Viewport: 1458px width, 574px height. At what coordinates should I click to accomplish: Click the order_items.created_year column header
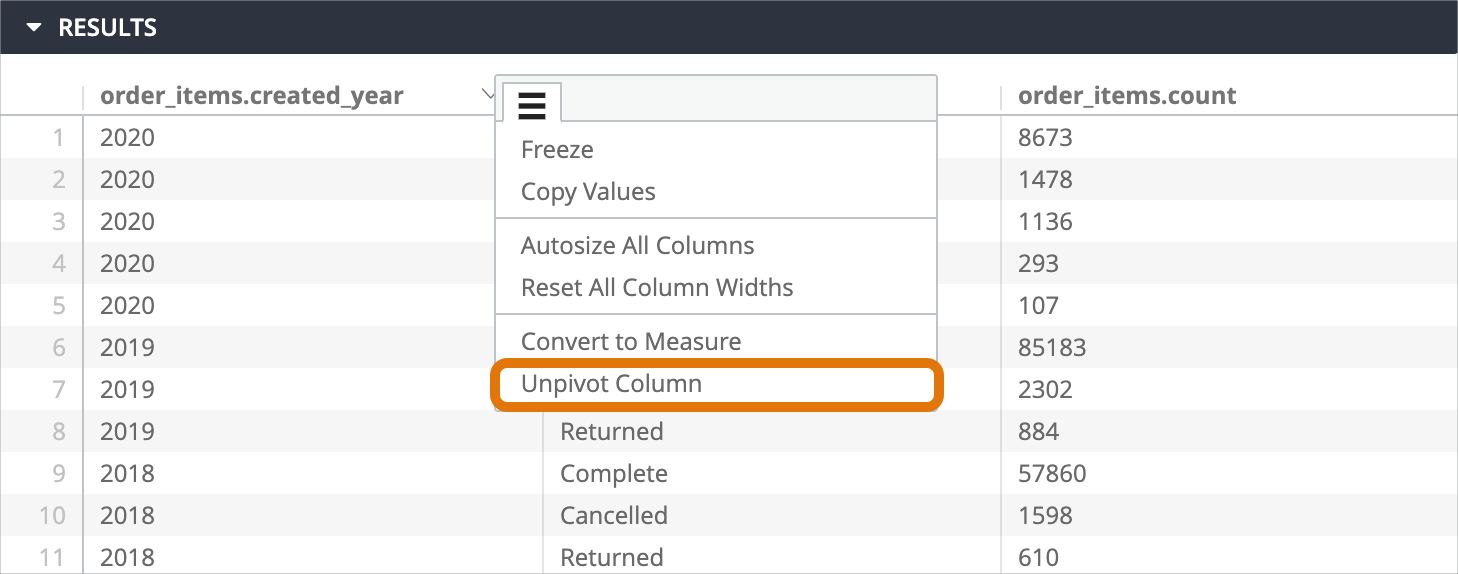click(252, 96)
